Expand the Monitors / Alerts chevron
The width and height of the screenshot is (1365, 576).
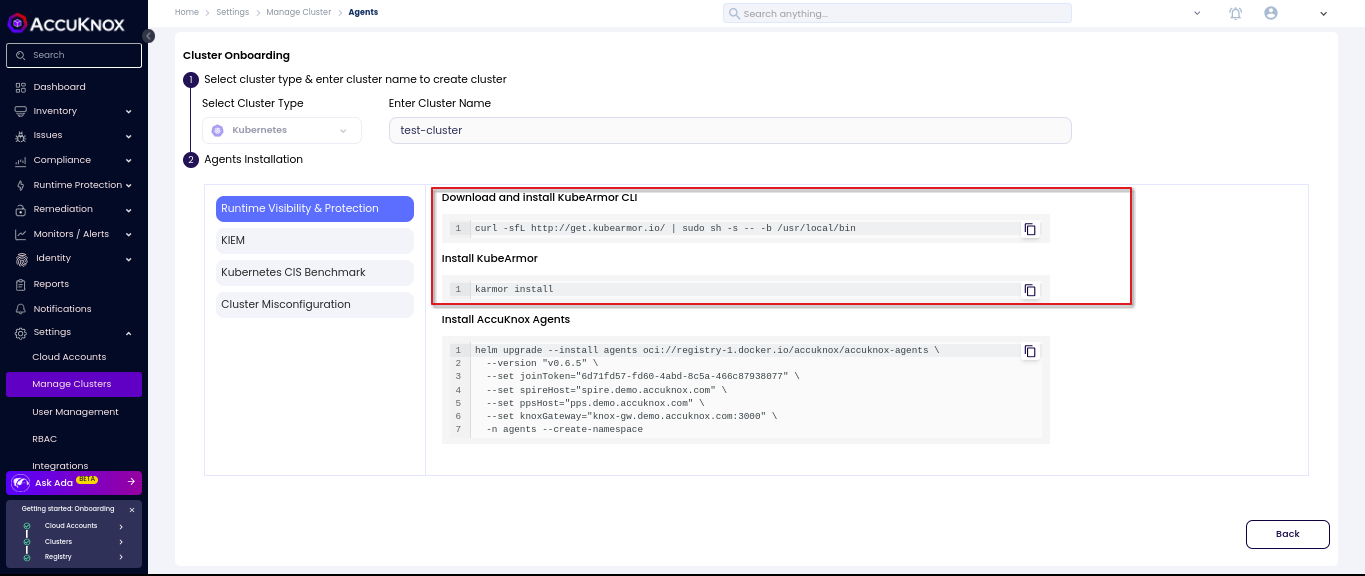click(x=129, y=234)
